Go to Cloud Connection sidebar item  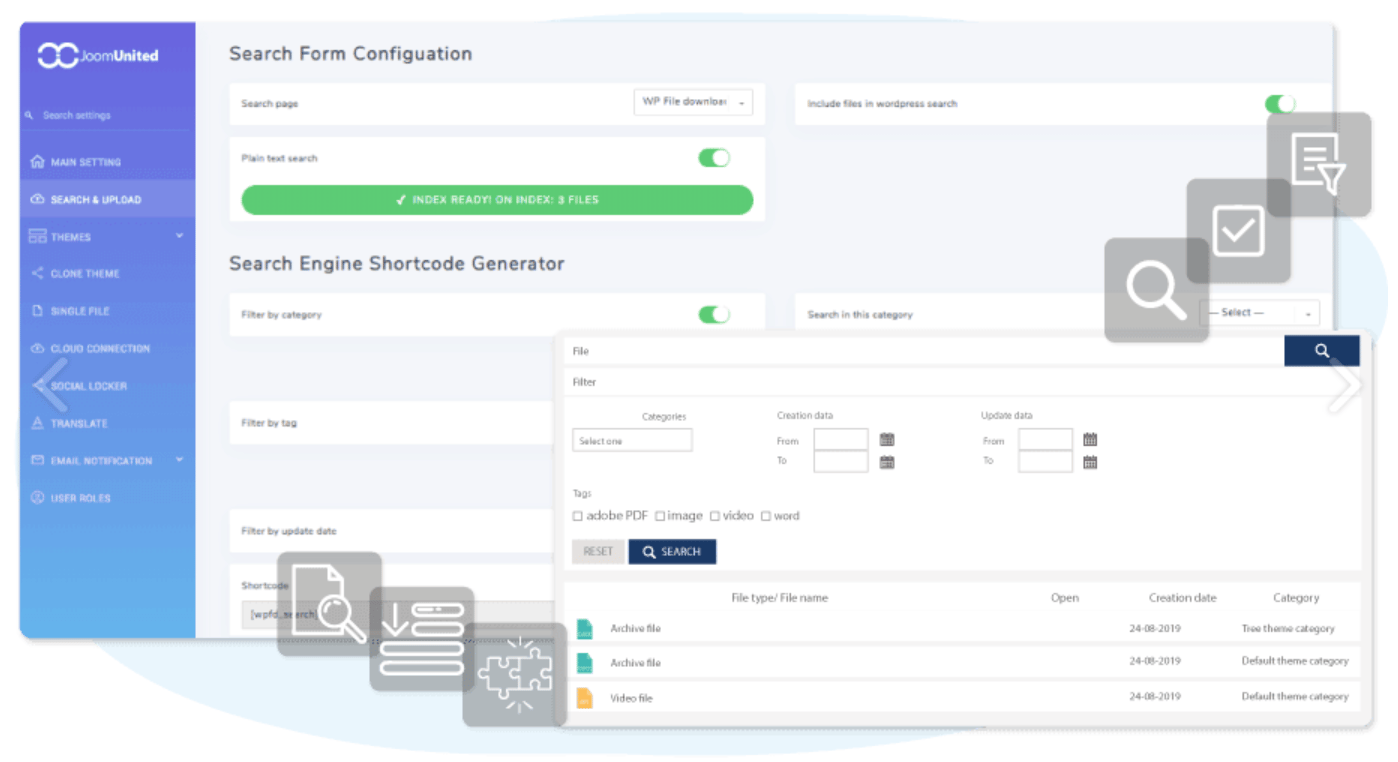100,349
